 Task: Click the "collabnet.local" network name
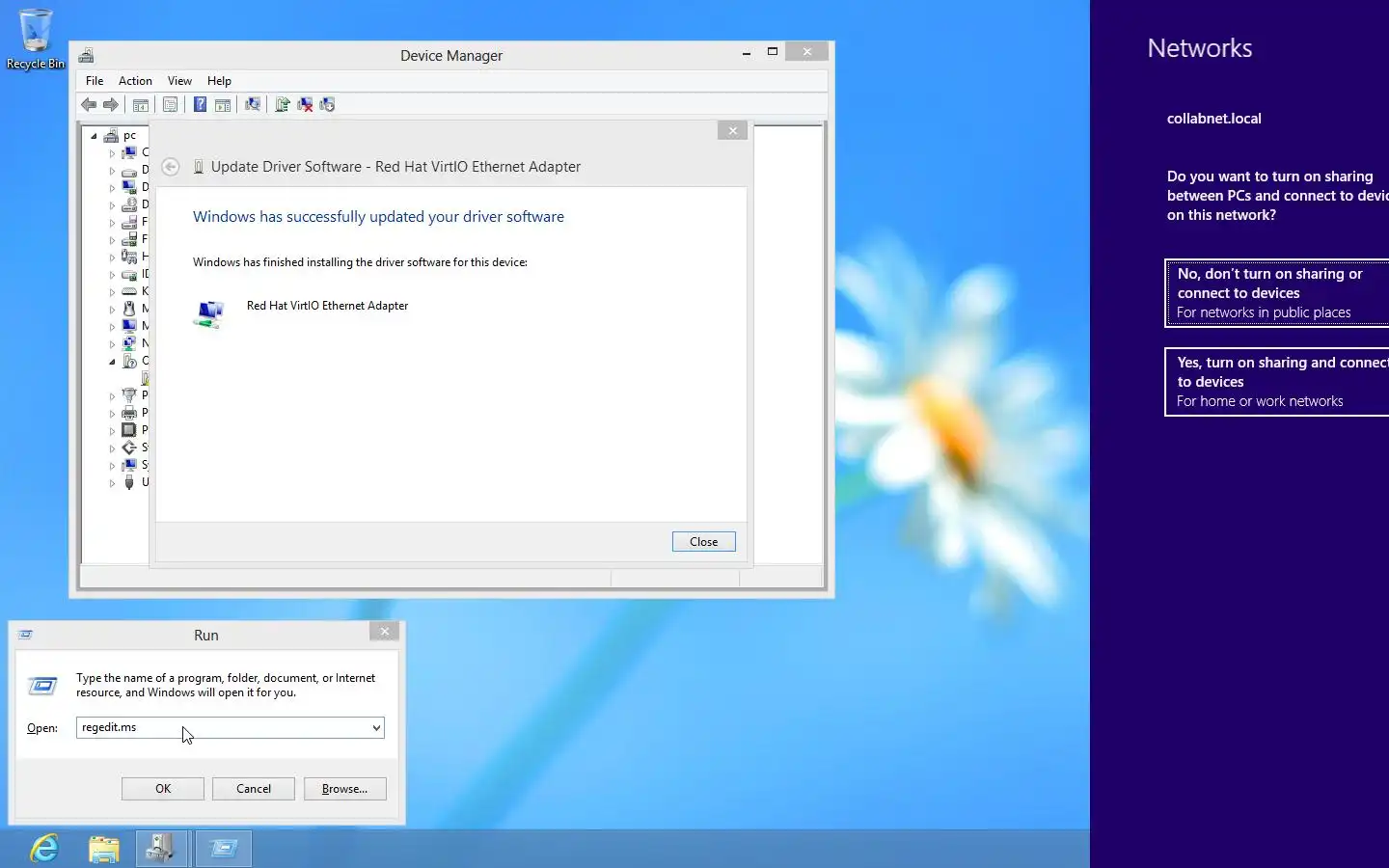pos(1214,119)
